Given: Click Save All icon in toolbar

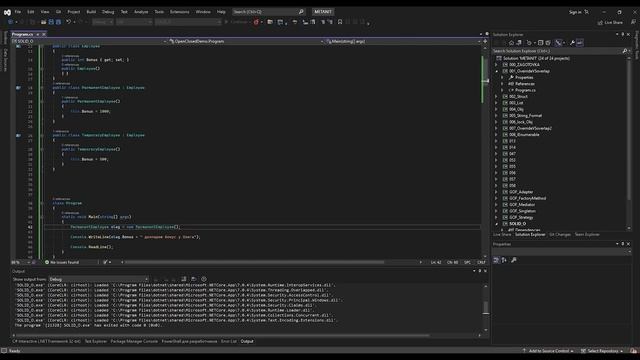Looking at the screenshot, I should [x=58, y=22].
